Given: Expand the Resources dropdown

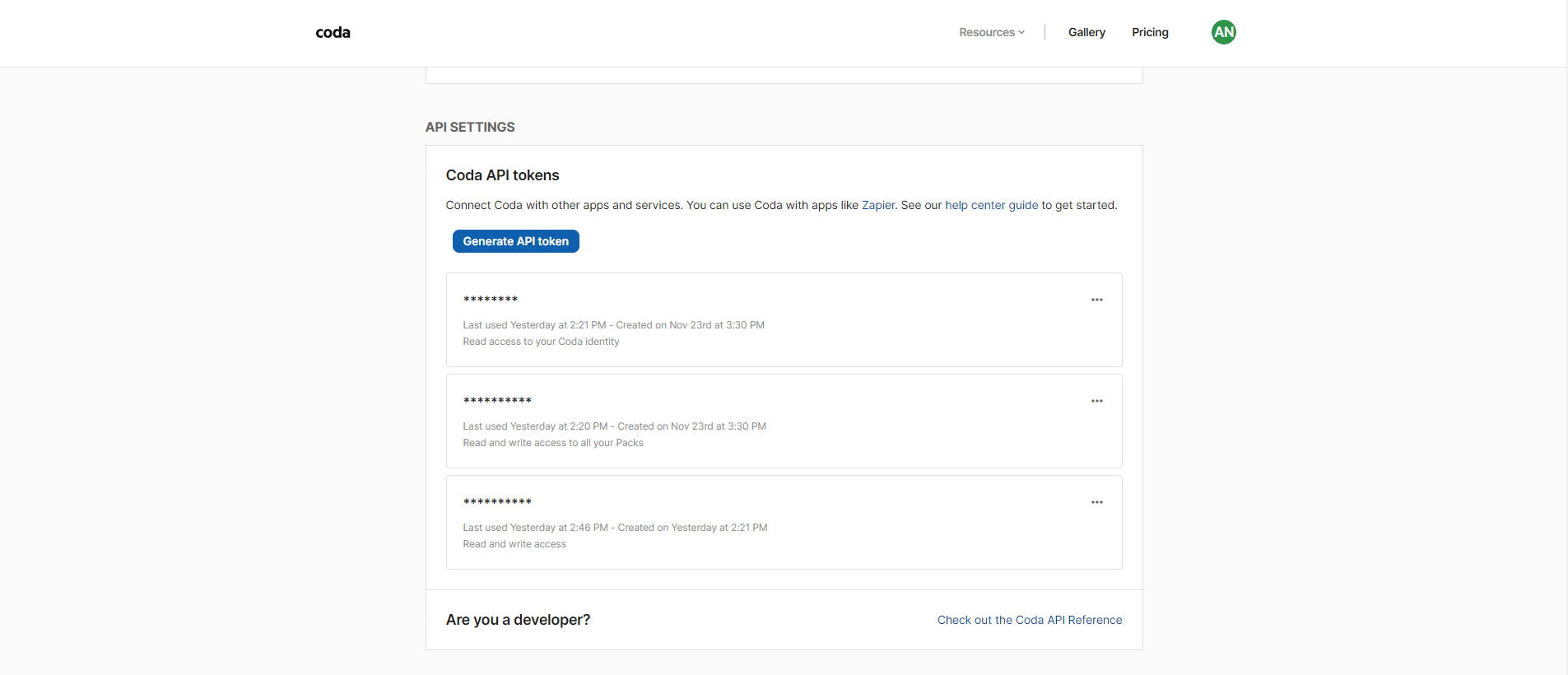Looking at the screenshot, I should coord(991,32).
